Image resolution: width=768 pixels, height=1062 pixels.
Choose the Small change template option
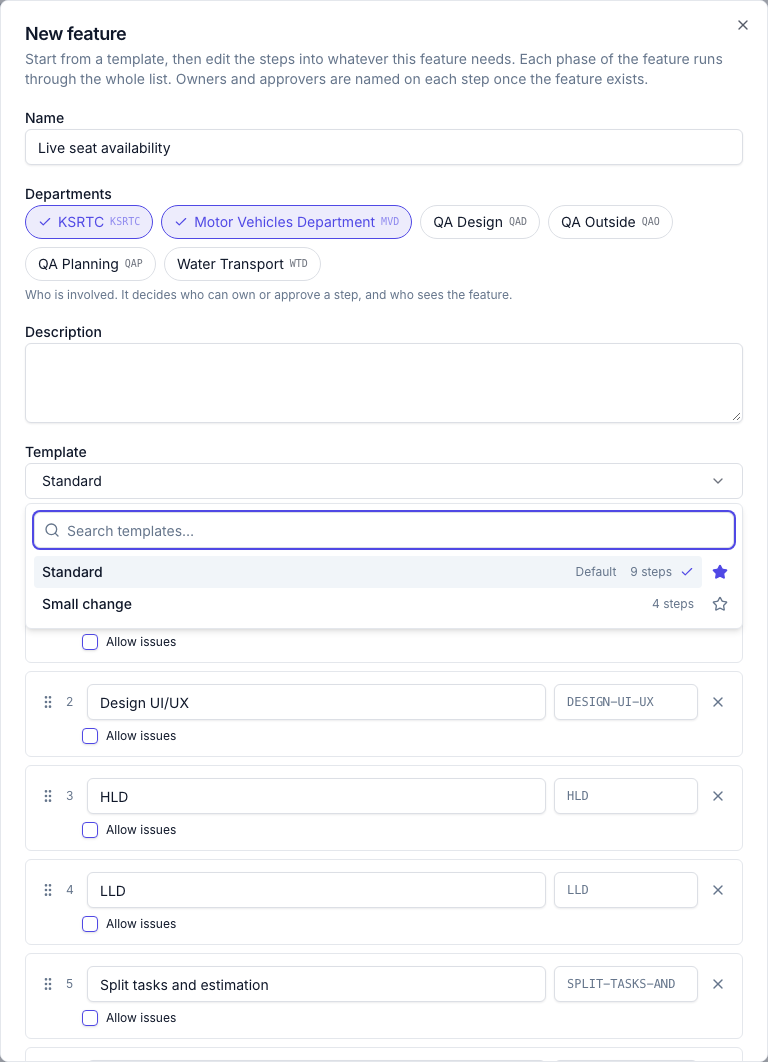click(x=368, y=604)
